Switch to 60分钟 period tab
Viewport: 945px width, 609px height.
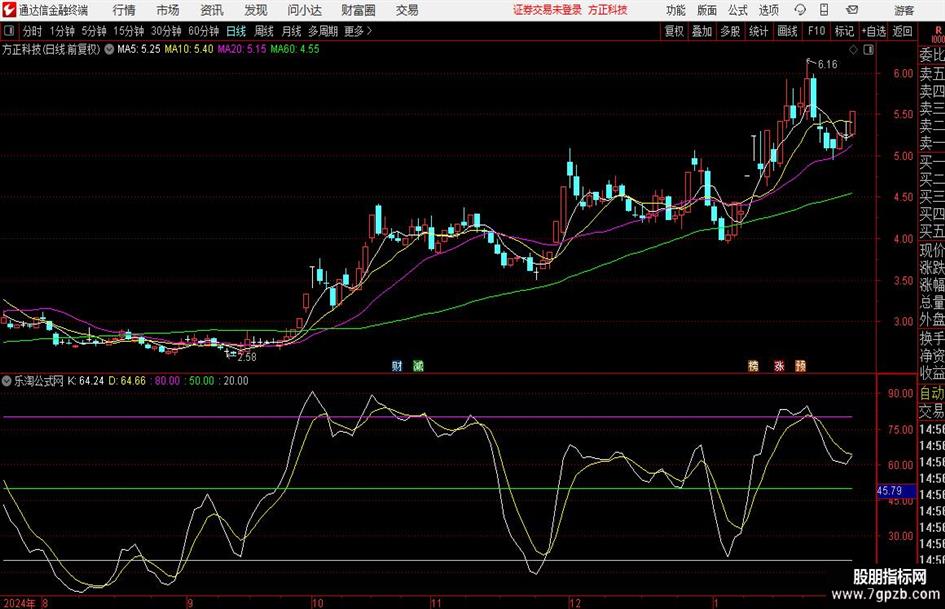coord(204,31)
